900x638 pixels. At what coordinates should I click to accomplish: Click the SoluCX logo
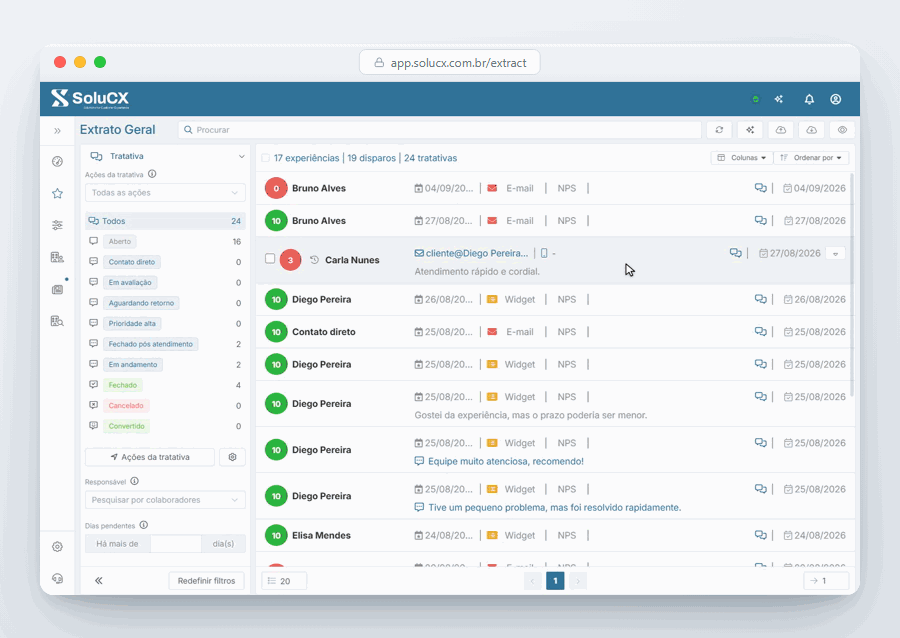click(x=90, y=98)
